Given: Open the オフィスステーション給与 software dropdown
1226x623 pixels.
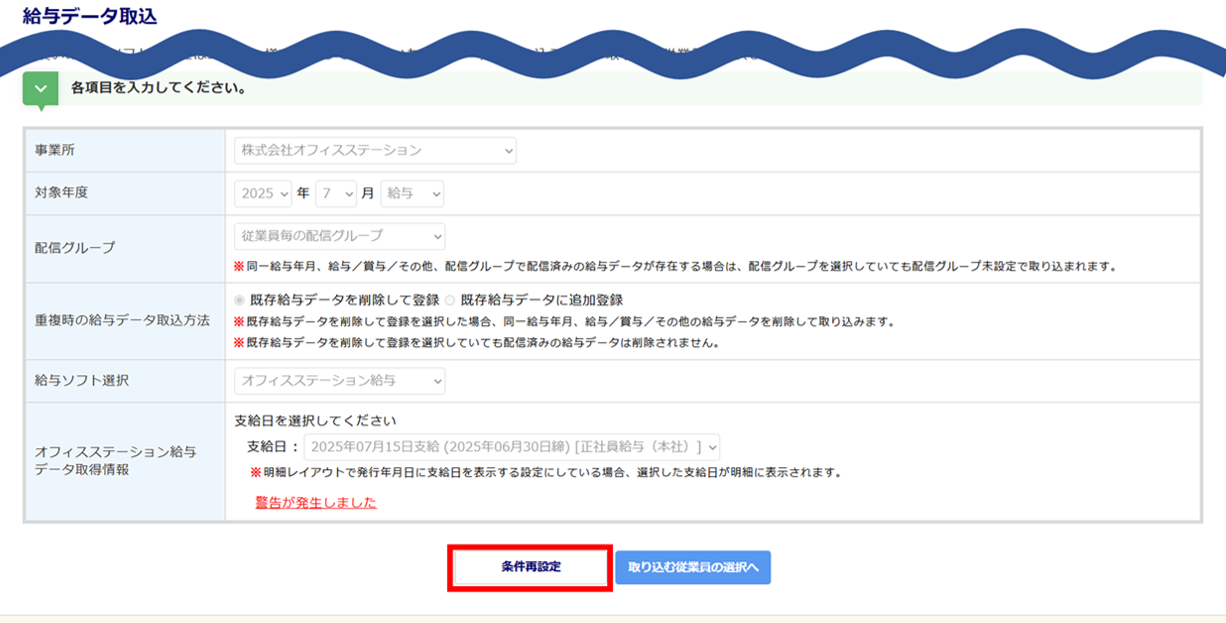Looking at the screenshot, I should click(x=340, y=381).
